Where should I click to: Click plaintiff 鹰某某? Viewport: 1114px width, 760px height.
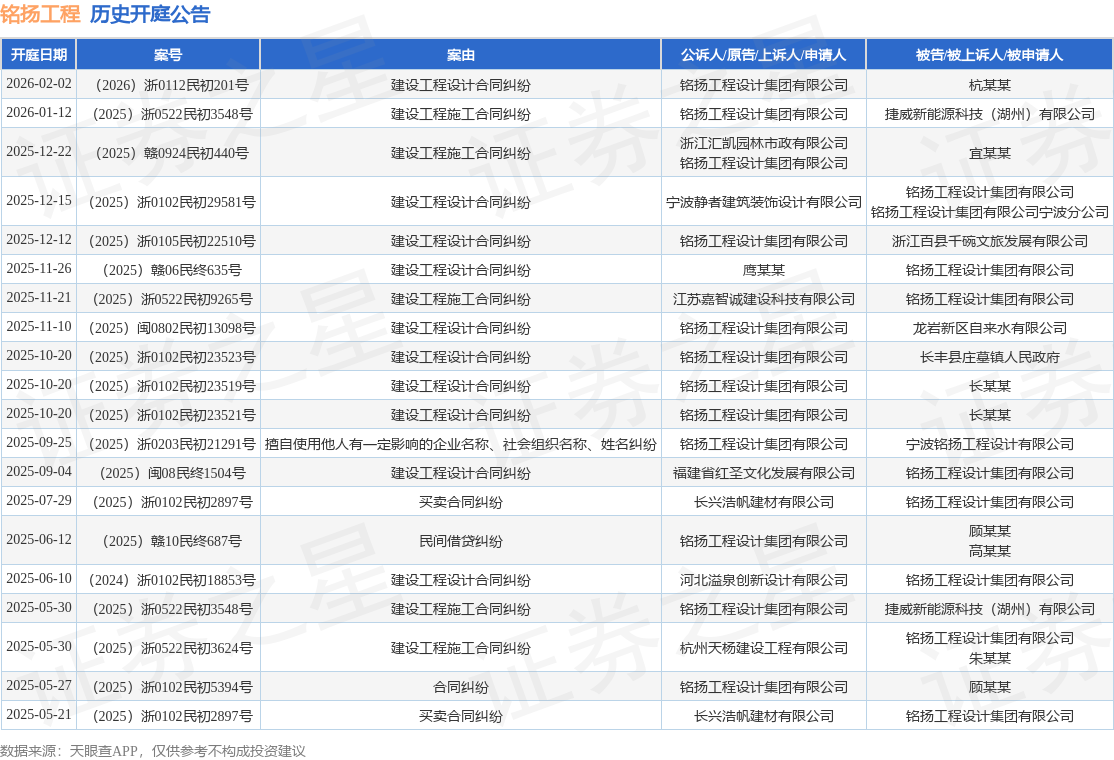point(764,271)
